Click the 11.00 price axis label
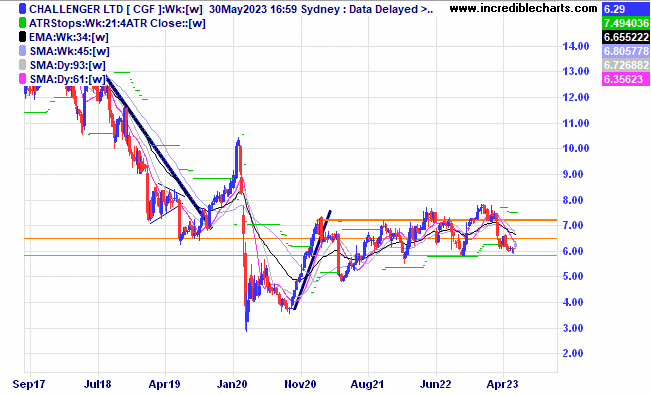Viewport: 651px width, 395px height. [x=576, y=123]
